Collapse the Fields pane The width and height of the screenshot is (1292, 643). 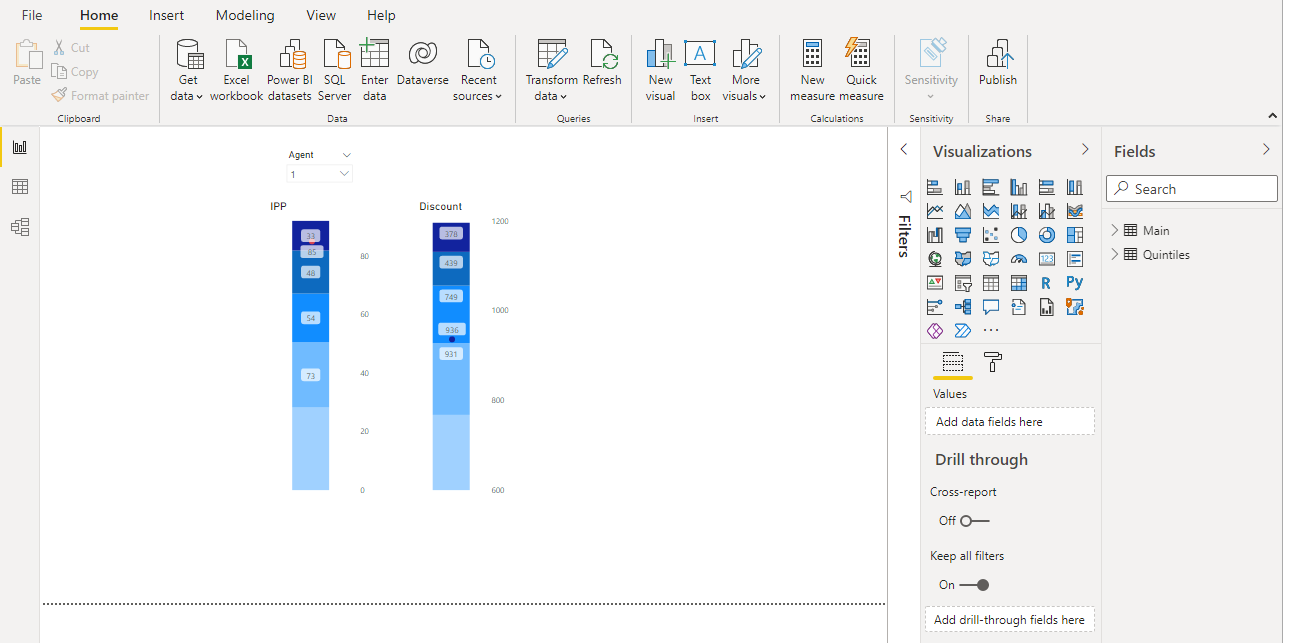1266,149
